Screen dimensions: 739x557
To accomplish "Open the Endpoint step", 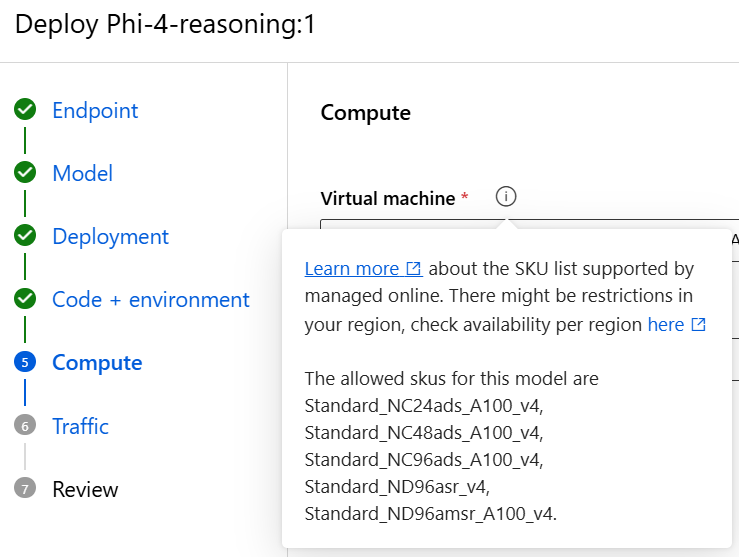I will (x=95, y=110).
